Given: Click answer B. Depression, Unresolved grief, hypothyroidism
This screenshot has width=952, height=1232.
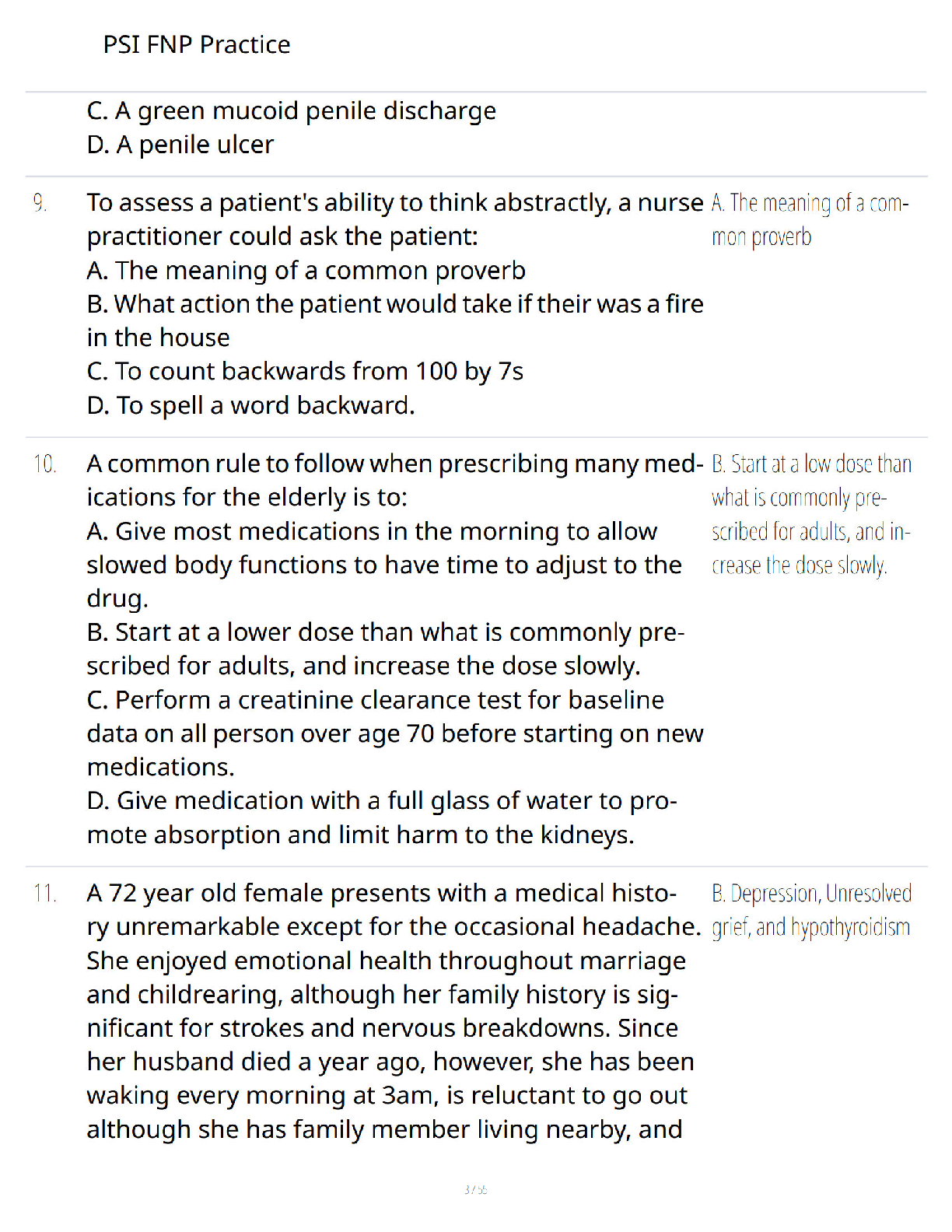Looking at the screenshot, I should [x=811, y=910].
